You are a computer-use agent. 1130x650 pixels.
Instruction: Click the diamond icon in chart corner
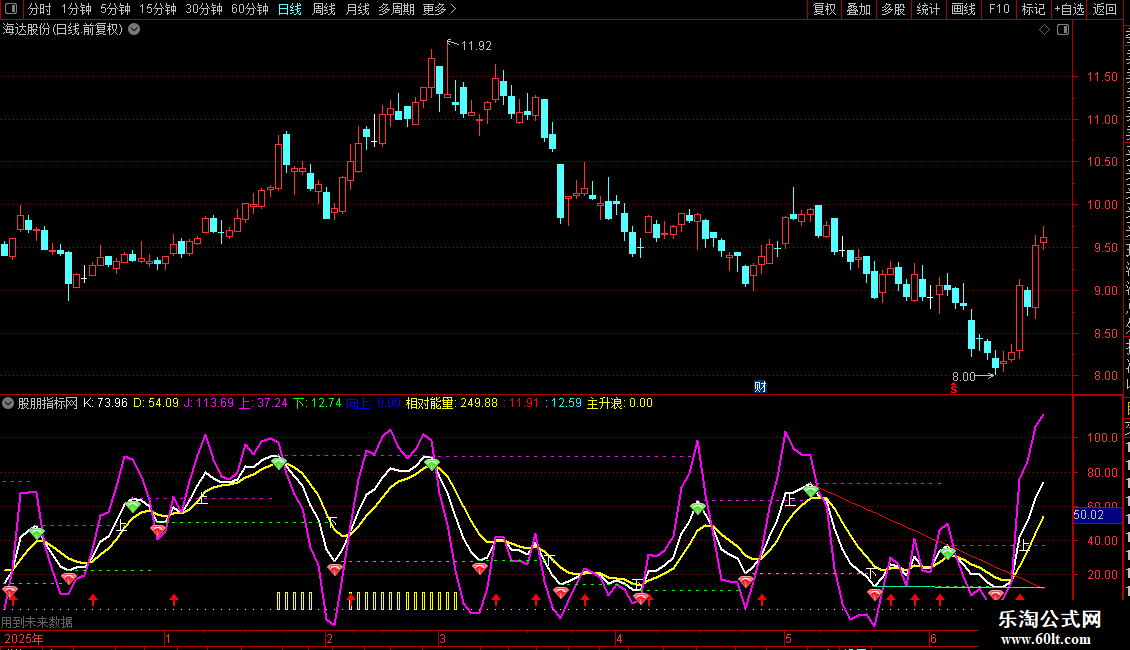(x=1044, y=30)
